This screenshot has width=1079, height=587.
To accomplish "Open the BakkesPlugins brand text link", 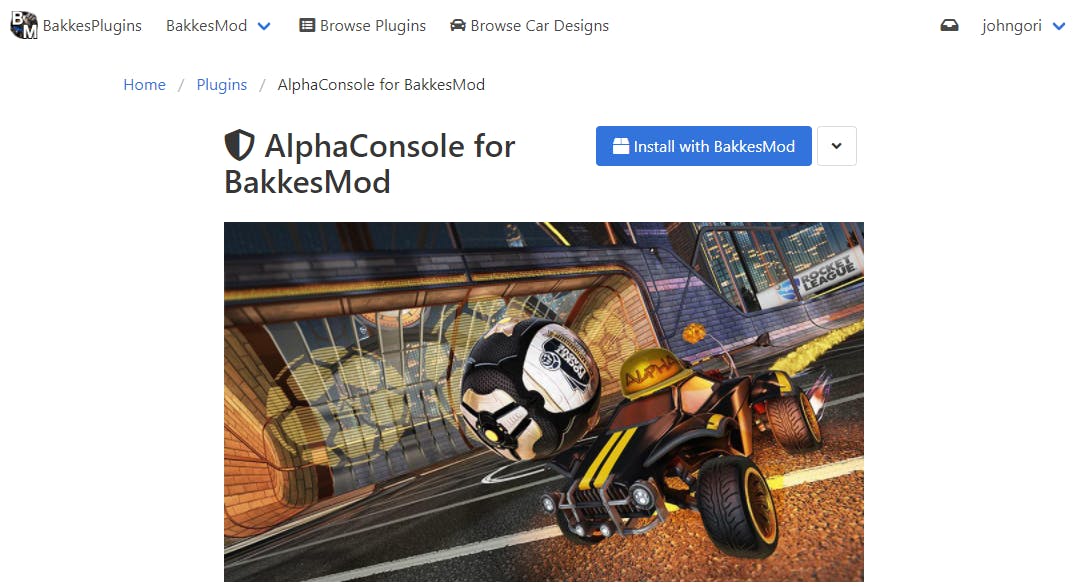I will 92,25.
